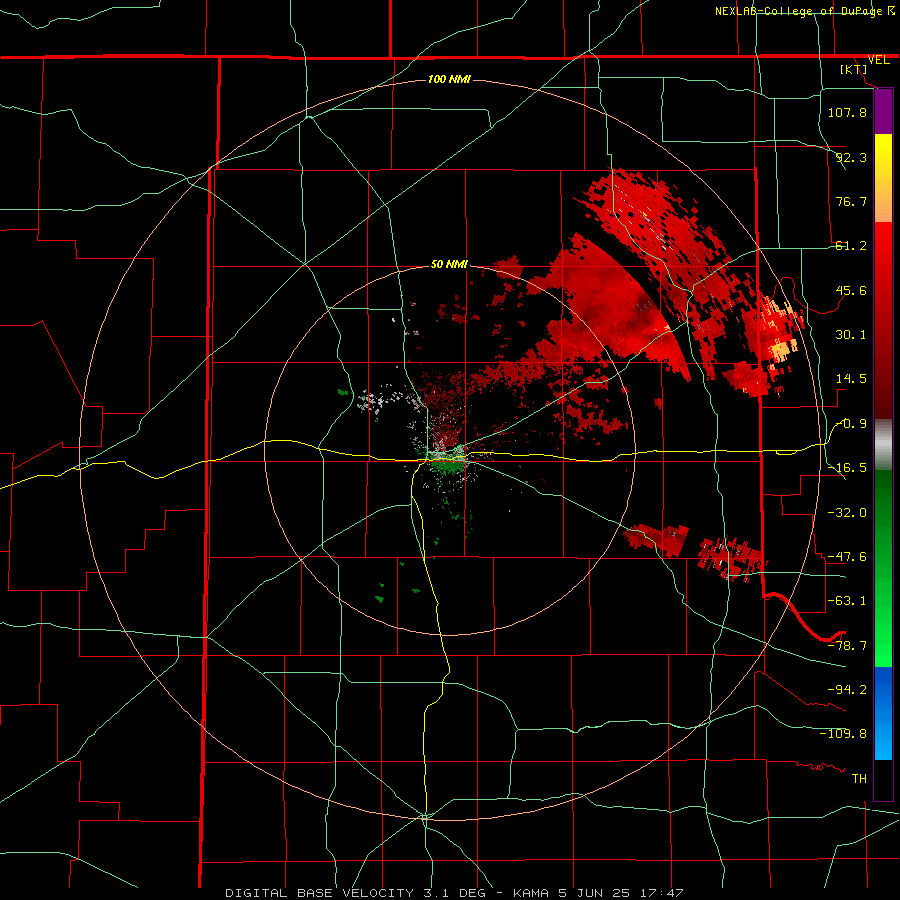Click the TH legend label

859,779
